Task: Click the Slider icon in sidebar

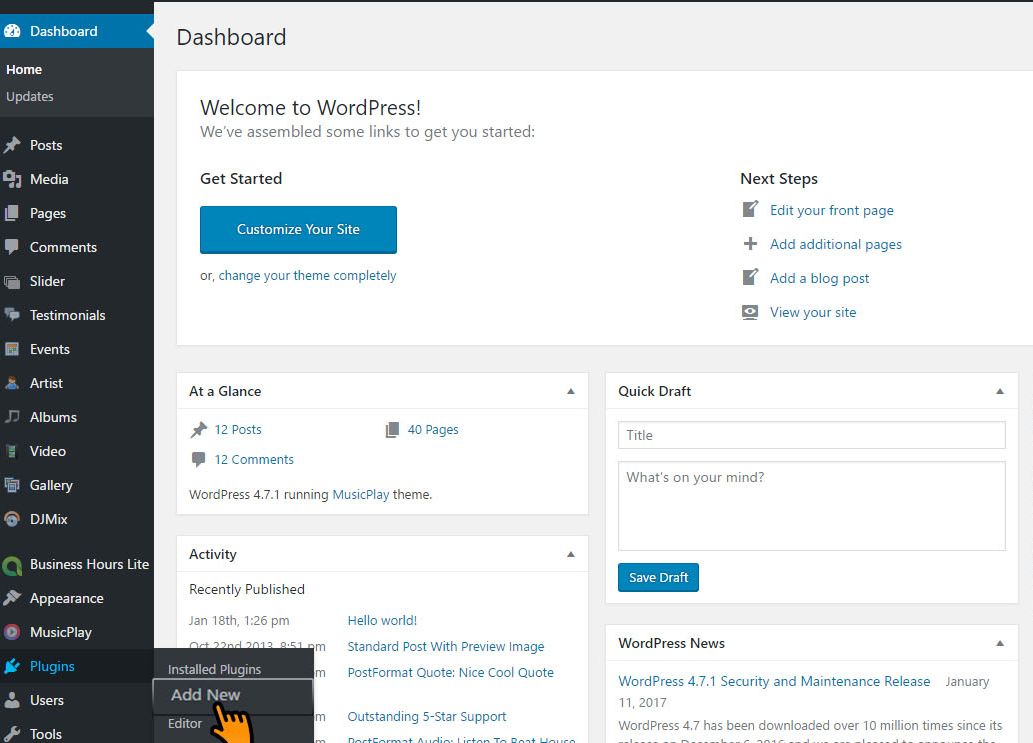Action: pyautogui.click(x=12, y=281)
